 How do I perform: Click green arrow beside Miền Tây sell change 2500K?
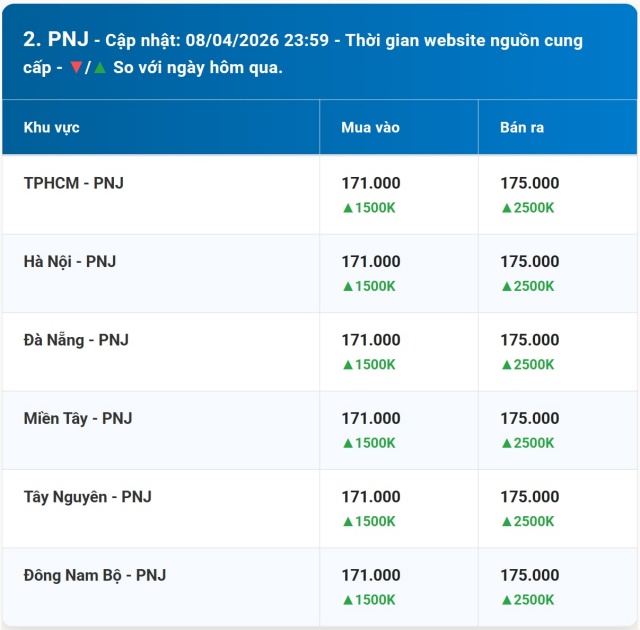coord(507,443)
